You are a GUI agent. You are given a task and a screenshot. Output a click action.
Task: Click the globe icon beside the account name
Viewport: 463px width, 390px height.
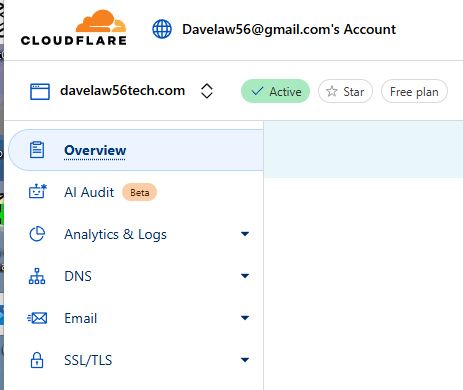[162, 29]
